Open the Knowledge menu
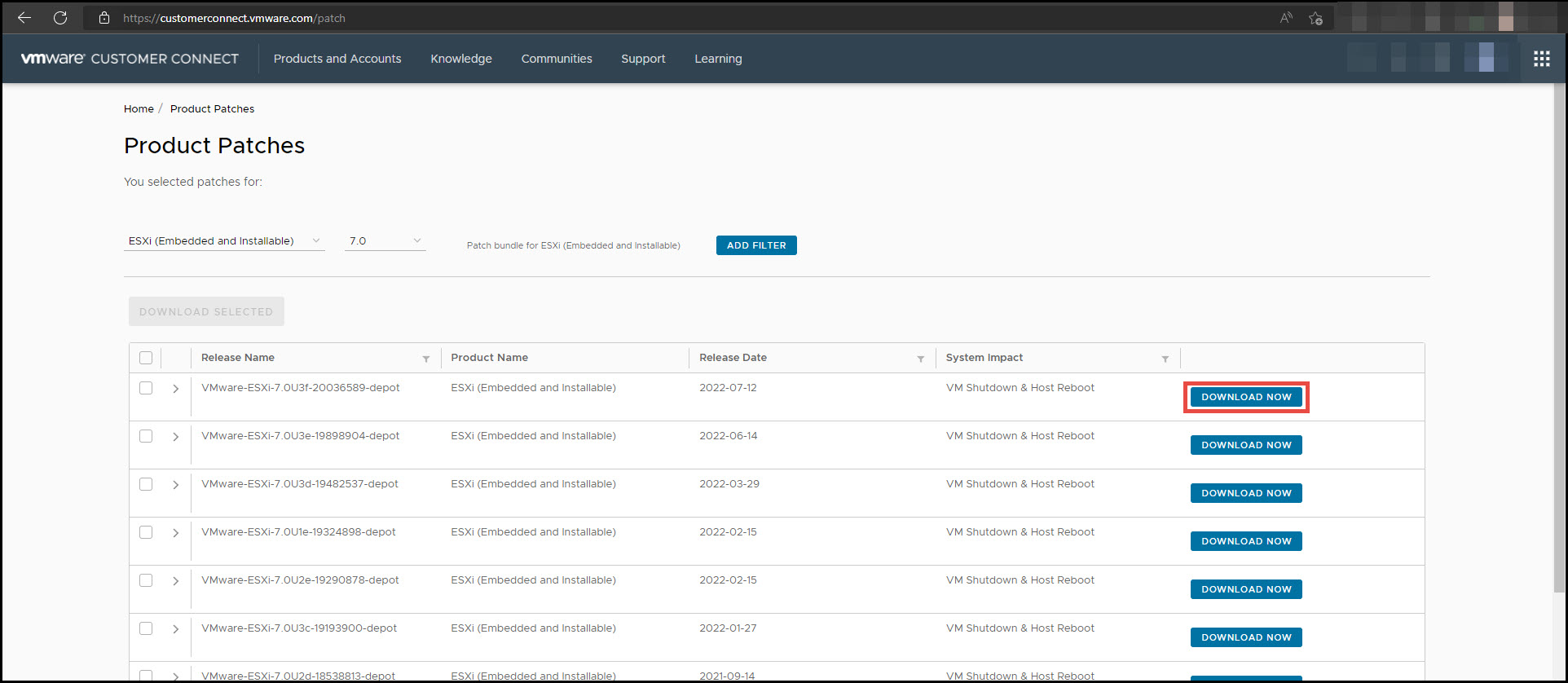This screenshot has width=1568, height=683. [x=461, y=59]
